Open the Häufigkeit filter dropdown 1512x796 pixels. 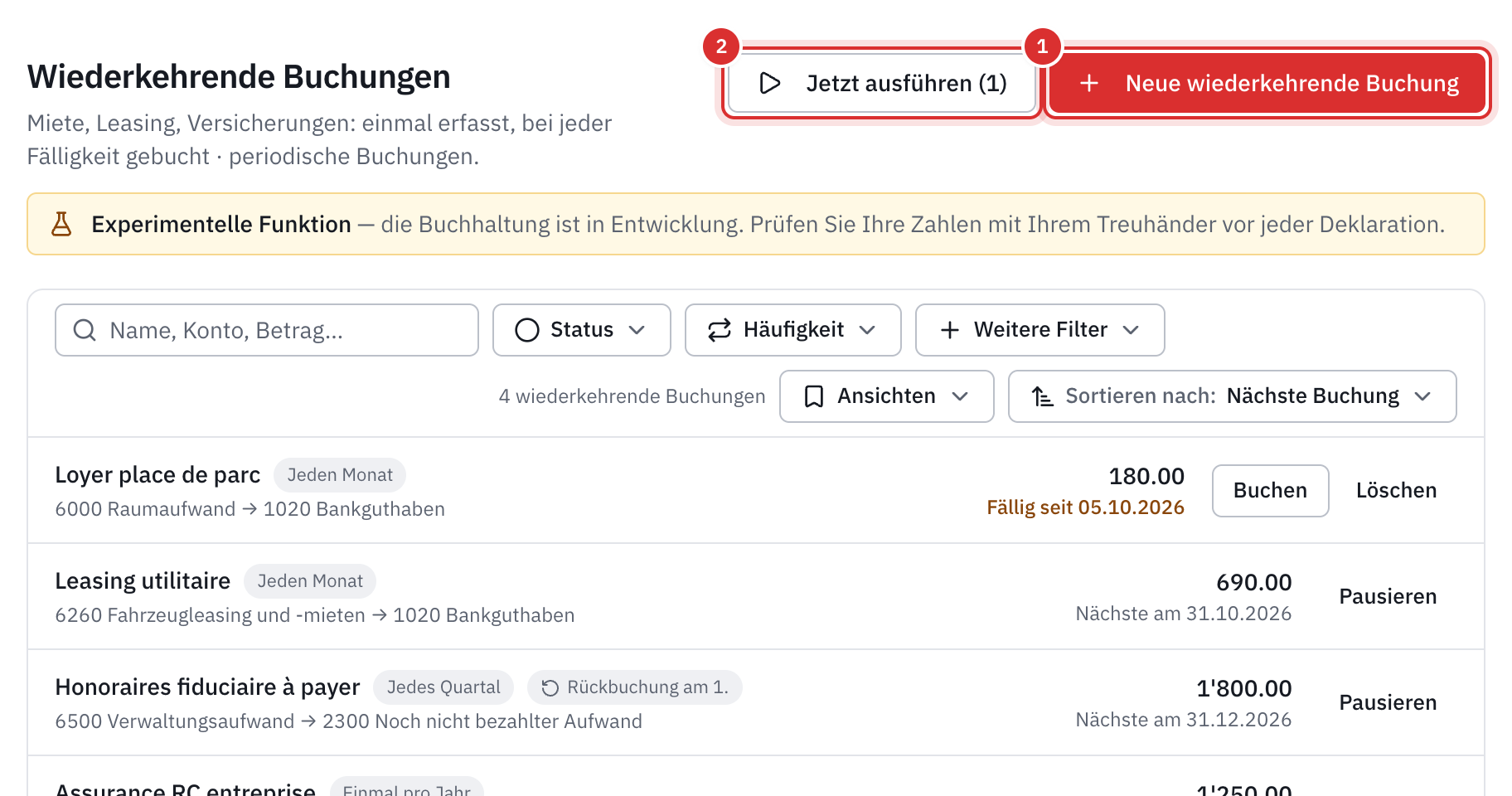click(793, 330)
